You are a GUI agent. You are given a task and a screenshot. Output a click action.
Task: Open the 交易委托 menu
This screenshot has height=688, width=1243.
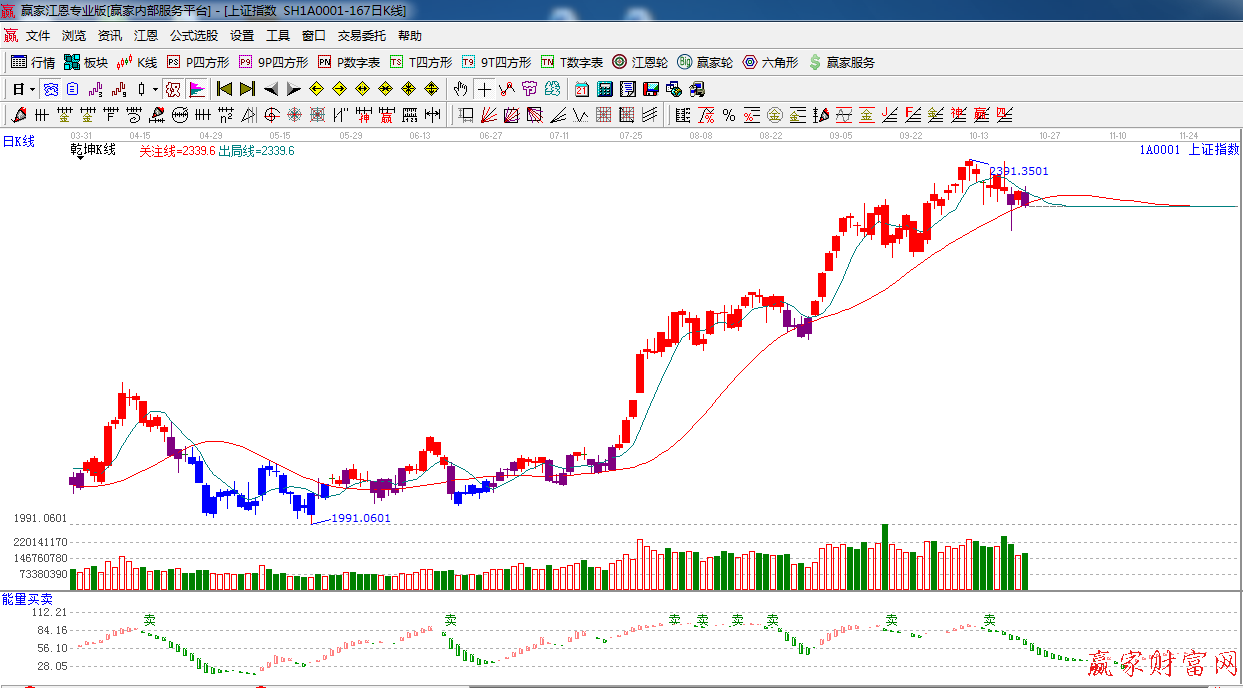pos(361,36)
